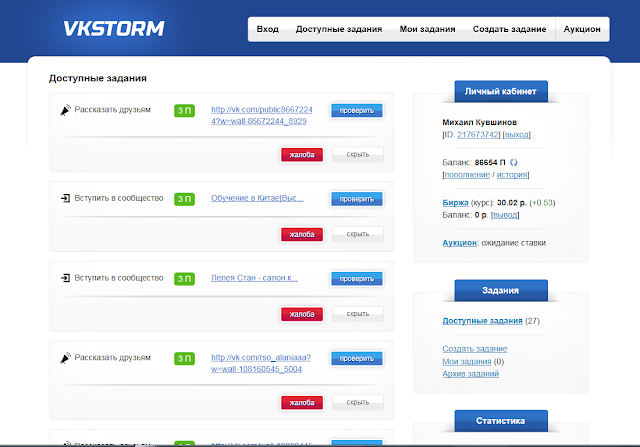Open the Аукцион link in Личный кабинет
The width and height of the screenshot is (640, 447).
[460, 243]
